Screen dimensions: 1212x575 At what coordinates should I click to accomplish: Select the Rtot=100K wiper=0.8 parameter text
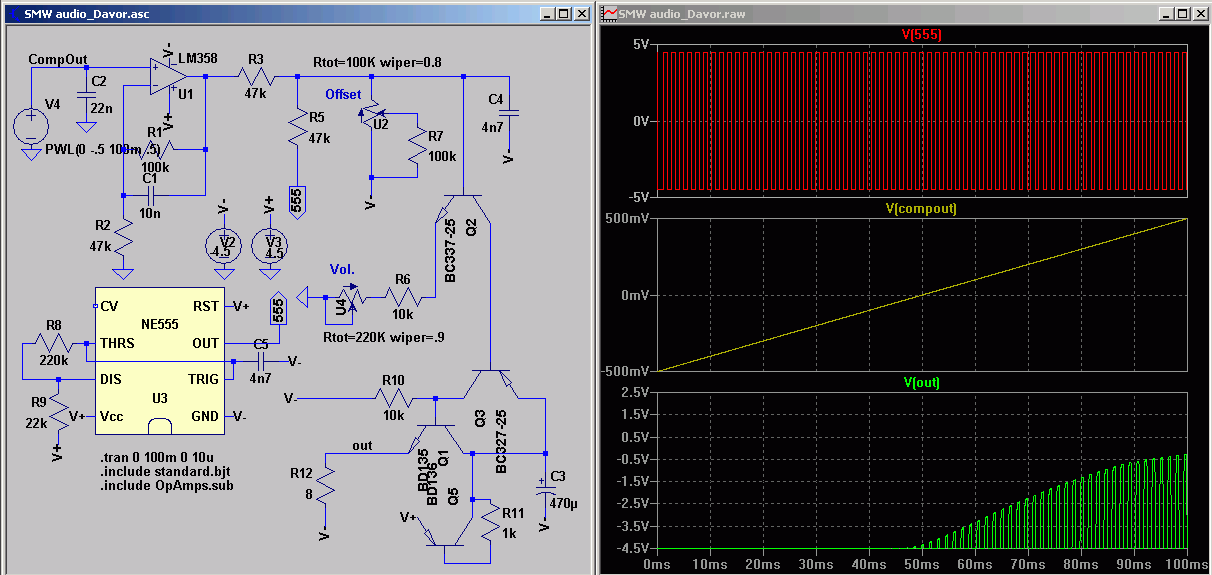(379, 61)
